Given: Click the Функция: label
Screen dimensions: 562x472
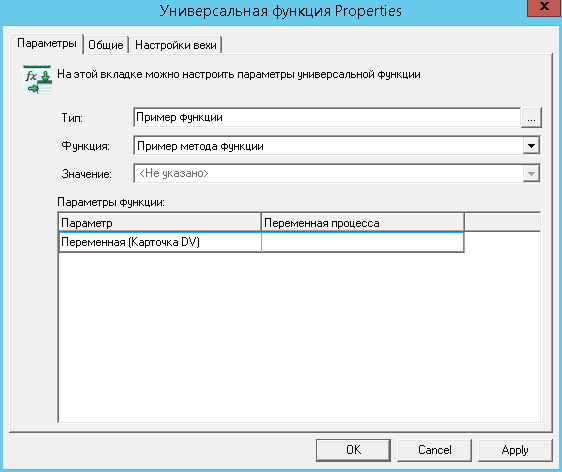Looking at the screenshot, I should pyautogui.click(x=85, y=146).
